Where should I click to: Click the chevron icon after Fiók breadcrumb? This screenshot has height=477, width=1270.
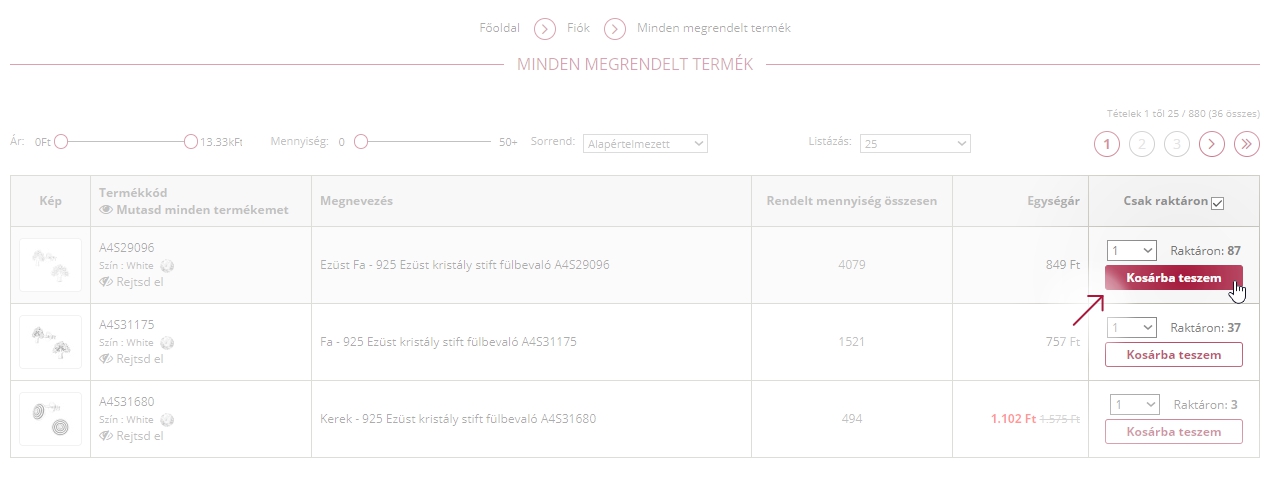tap(615, 28)
